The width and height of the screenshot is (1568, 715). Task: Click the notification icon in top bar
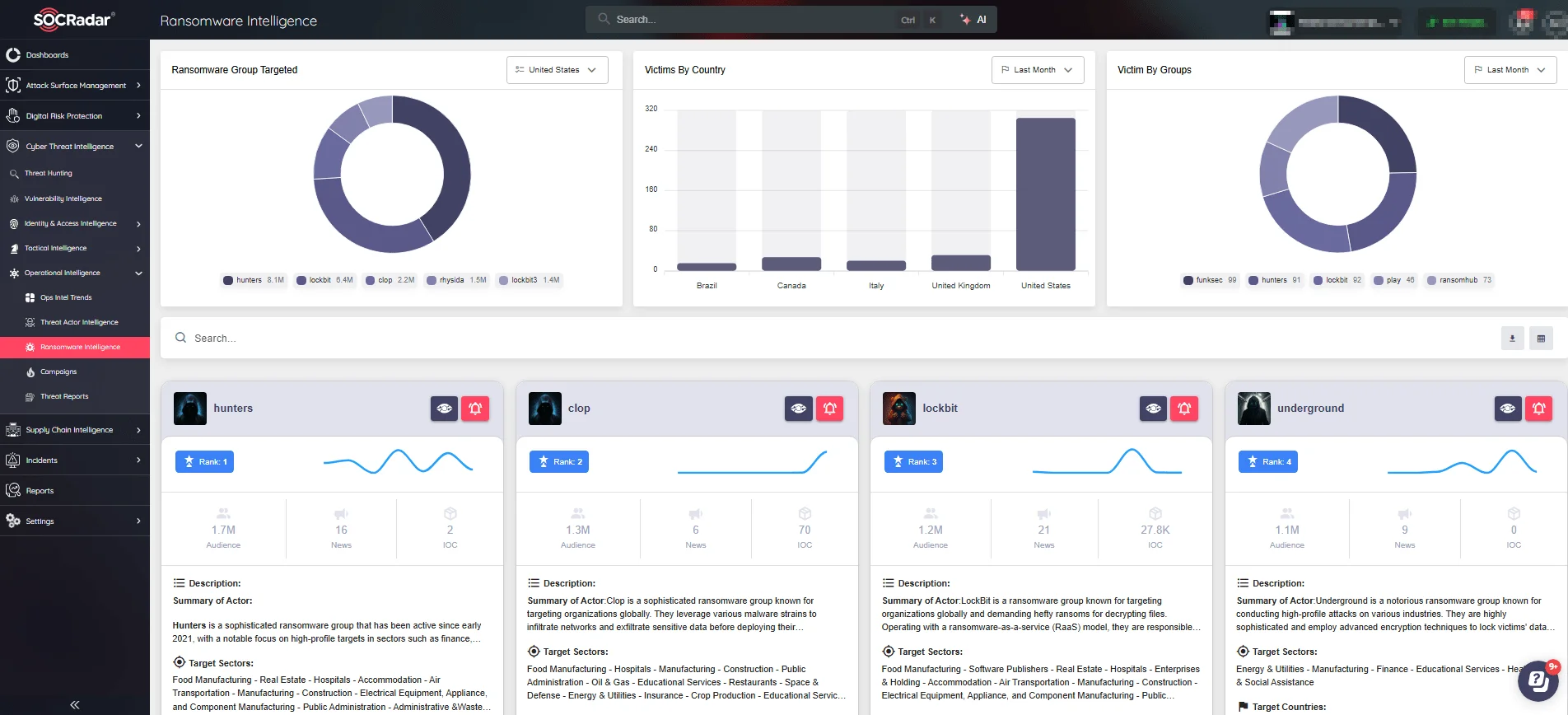[x=1523, y=21]
